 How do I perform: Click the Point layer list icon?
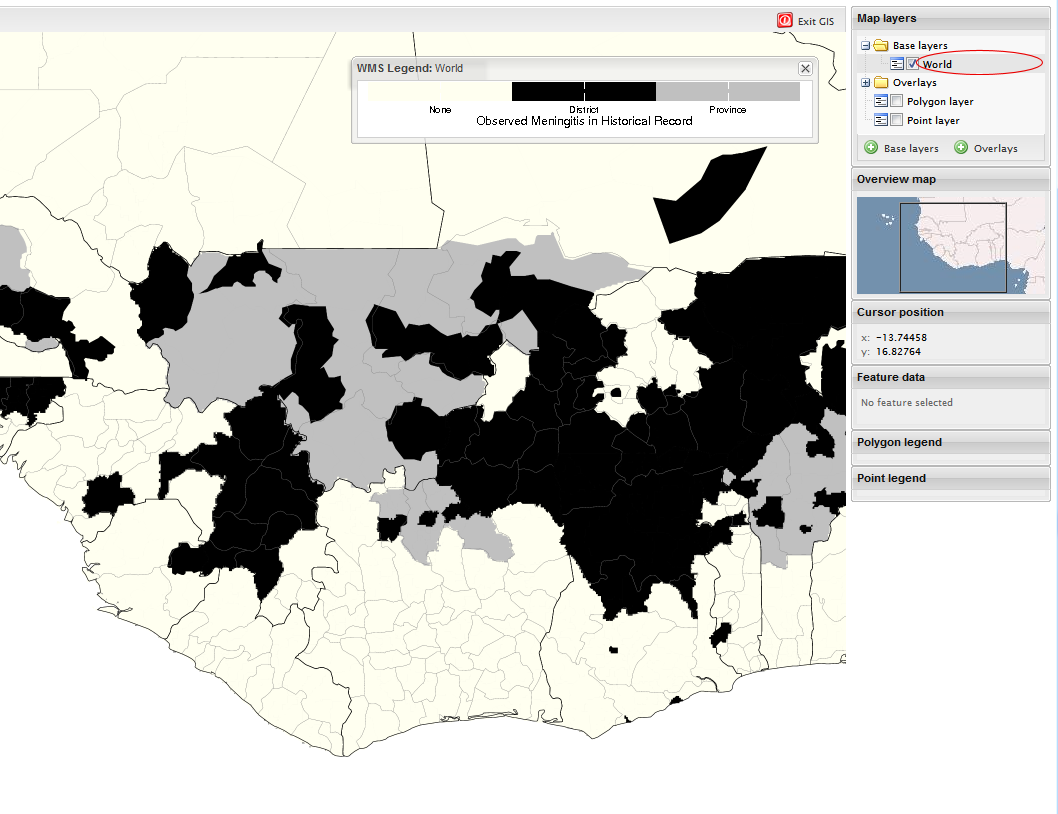tap(881, 121)
